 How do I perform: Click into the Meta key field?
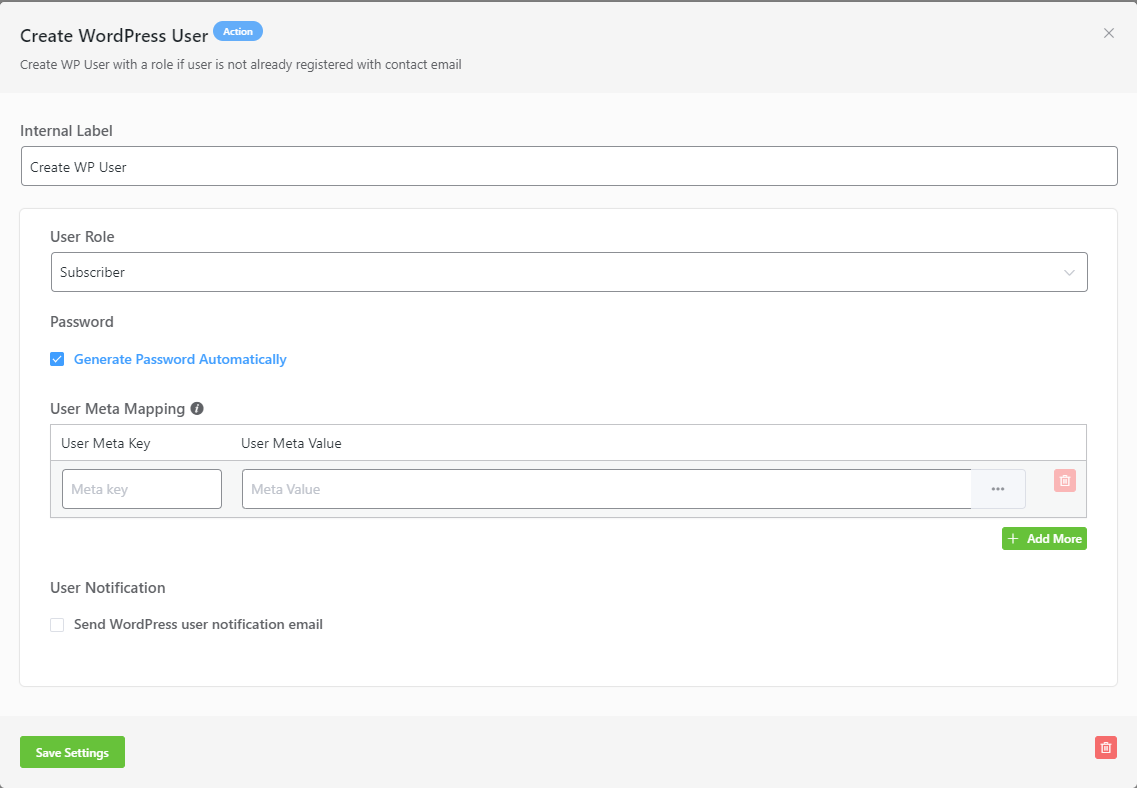[x=142, y=489]
